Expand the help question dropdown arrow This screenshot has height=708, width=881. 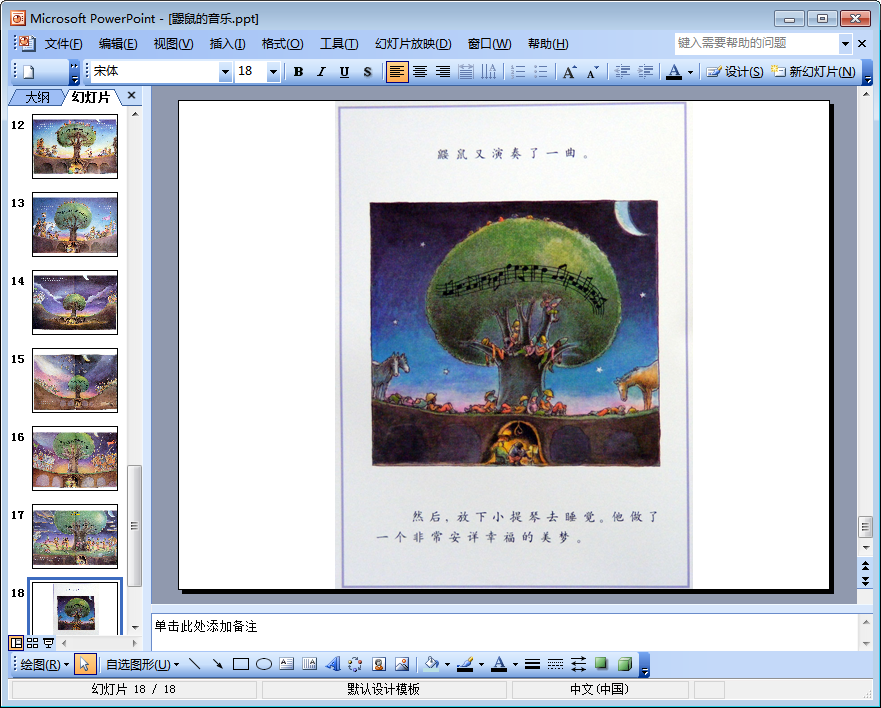point(845,43)
